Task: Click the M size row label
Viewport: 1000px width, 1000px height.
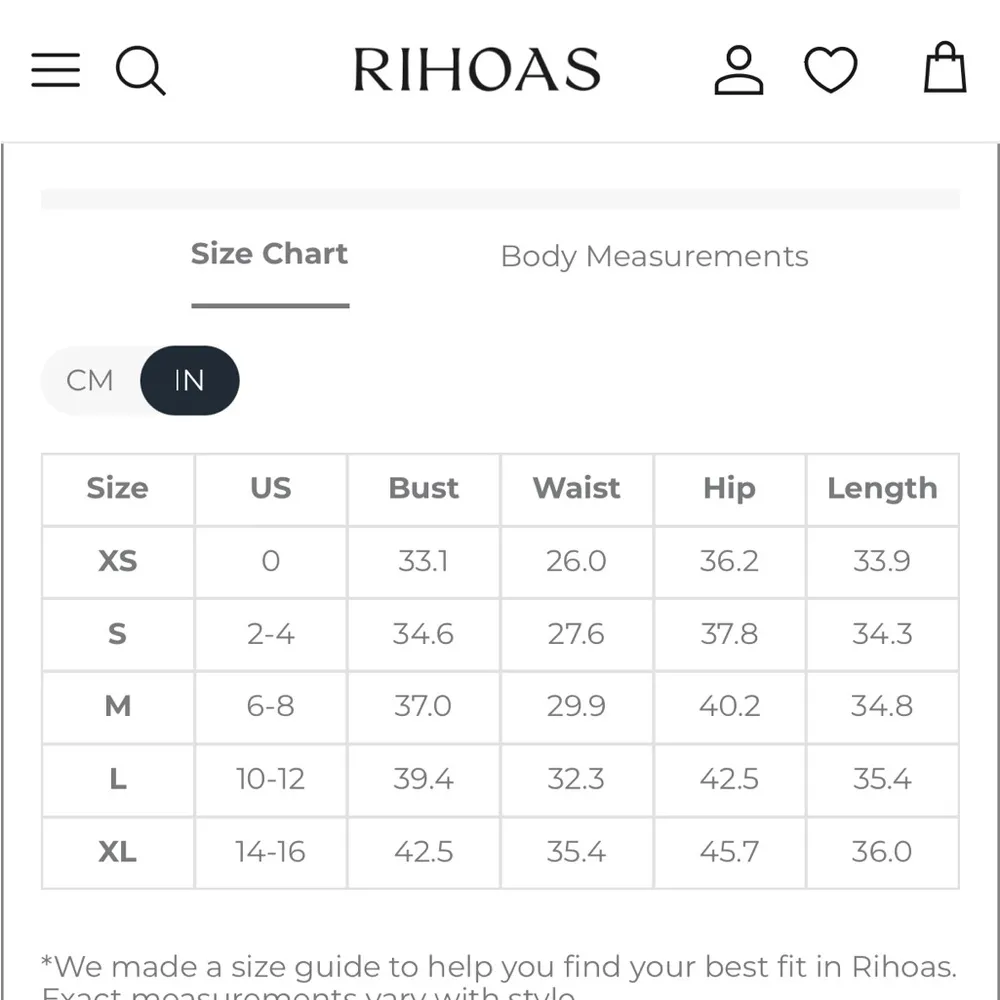Action: (118, 707)
